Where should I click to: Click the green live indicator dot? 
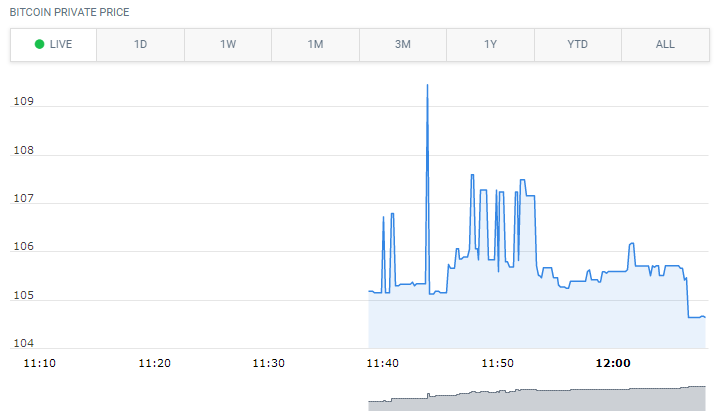pyautogui.click(x=40, y=44)
